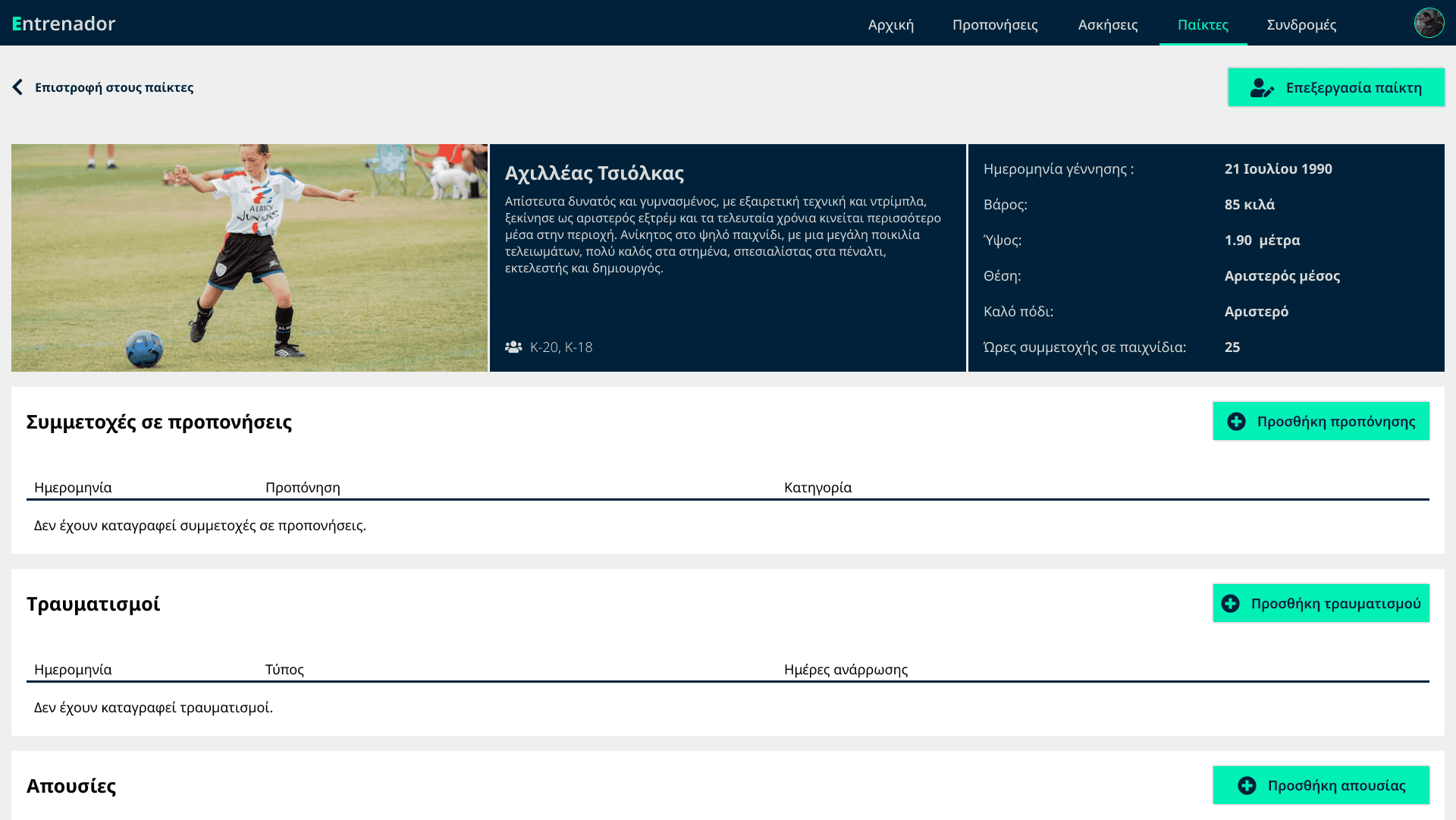Open the Συνδρομές page
This screenshot has height=820, width=1456.
tap(1301, 24)
